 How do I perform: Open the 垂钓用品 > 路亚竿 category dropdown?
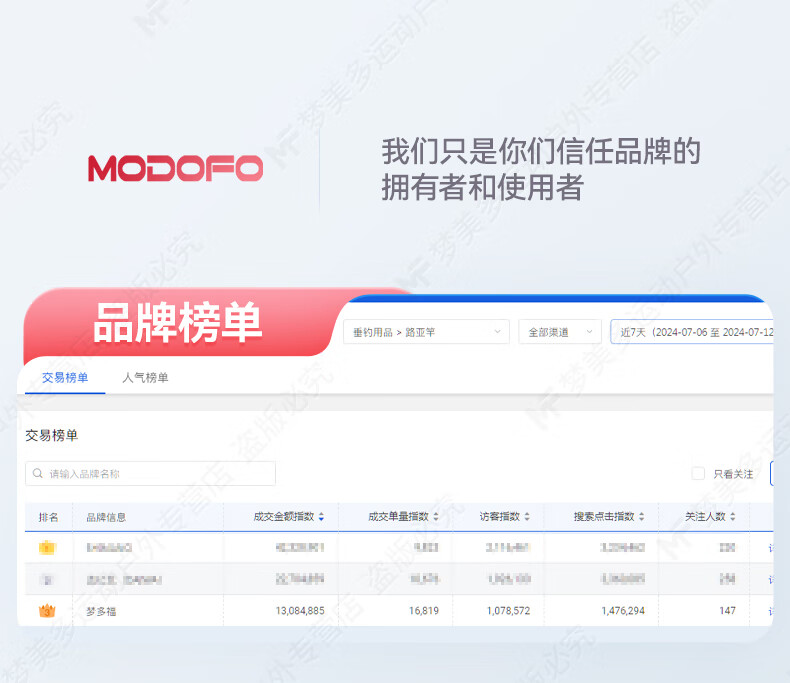click(x=426, y=332)
